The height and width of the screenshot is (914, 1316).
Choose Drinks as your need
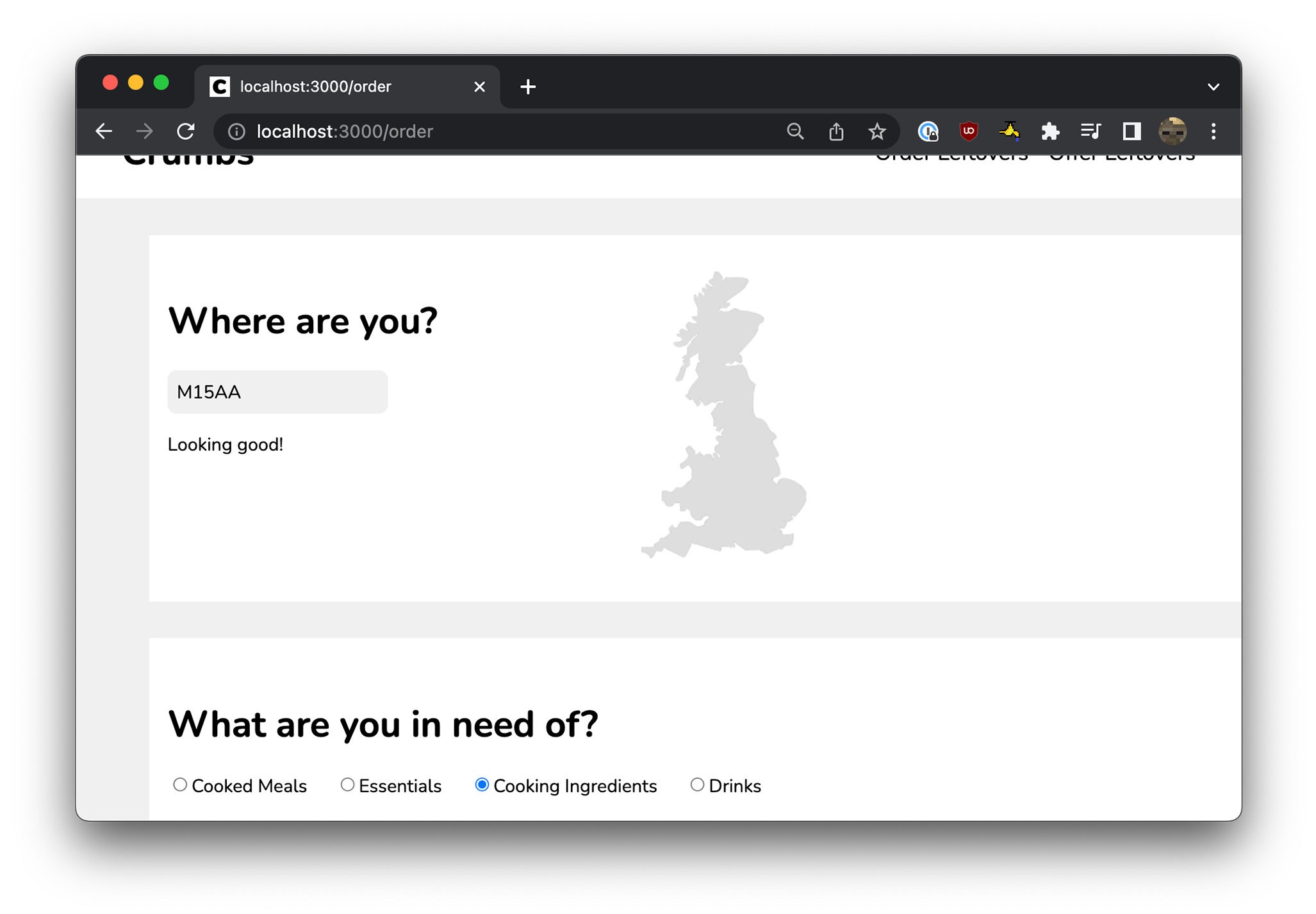tap(697, 785)
